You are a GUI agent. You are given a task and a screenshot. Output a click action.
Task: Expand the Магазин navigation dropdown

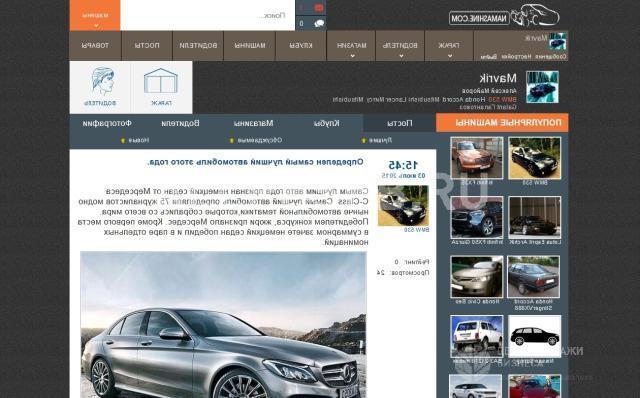(351, 46)
